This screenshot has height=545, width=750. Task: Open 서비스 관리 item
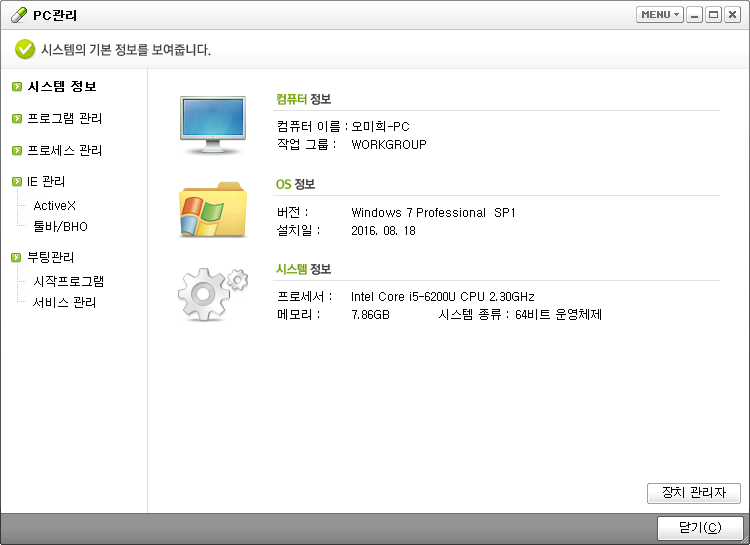(x=65, y=302)
